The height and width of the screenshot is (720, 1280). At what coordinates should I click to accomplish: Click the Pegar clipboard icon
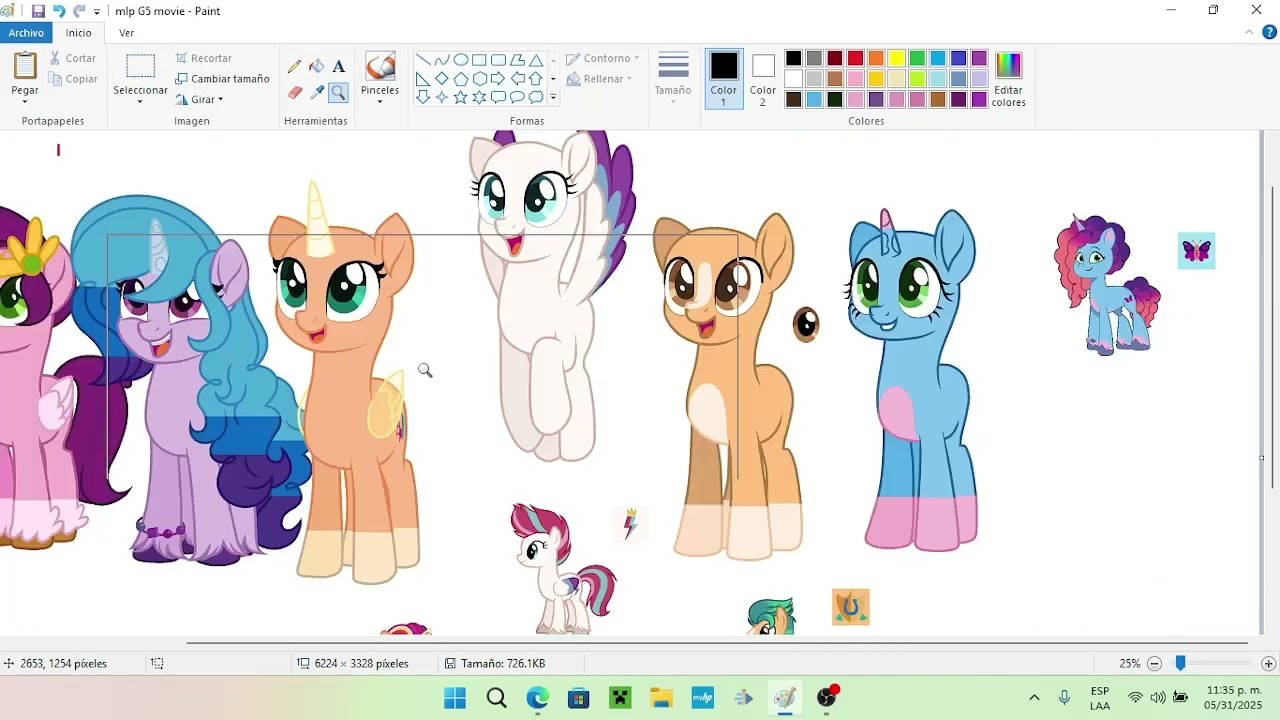coord(25,66)
